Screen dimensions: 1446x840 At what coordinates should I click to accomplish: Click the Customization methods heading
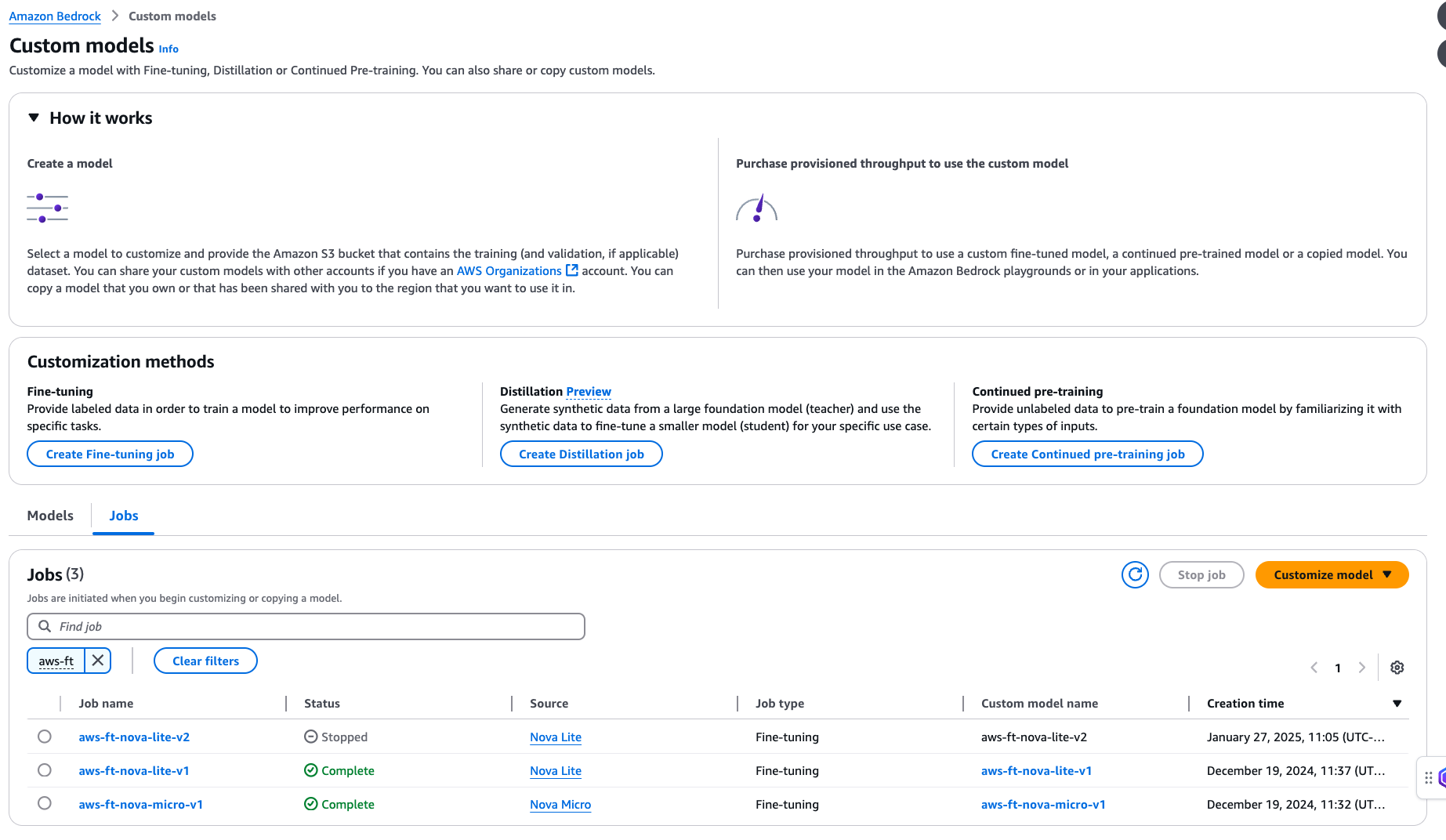pos(121,362)
